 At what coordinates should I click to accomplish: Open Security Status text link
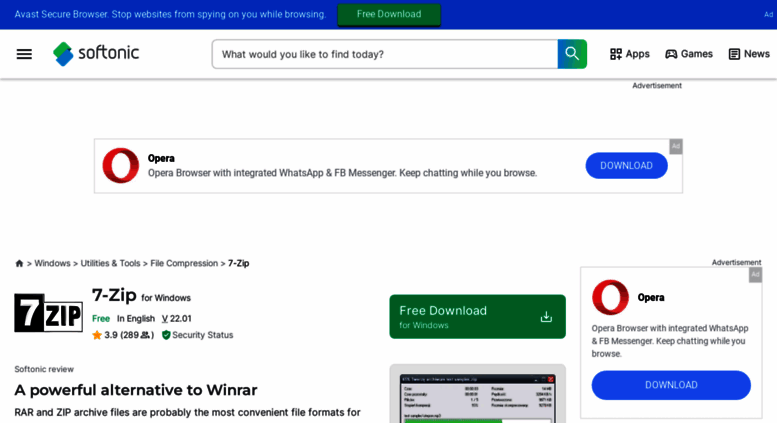202,335
